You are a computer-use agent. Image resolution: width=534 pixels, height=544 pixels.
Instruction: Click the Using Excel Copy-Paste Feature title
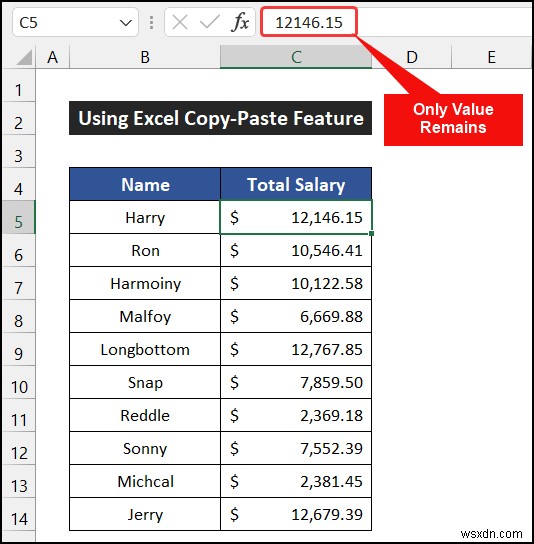click(x=220, y=118)
